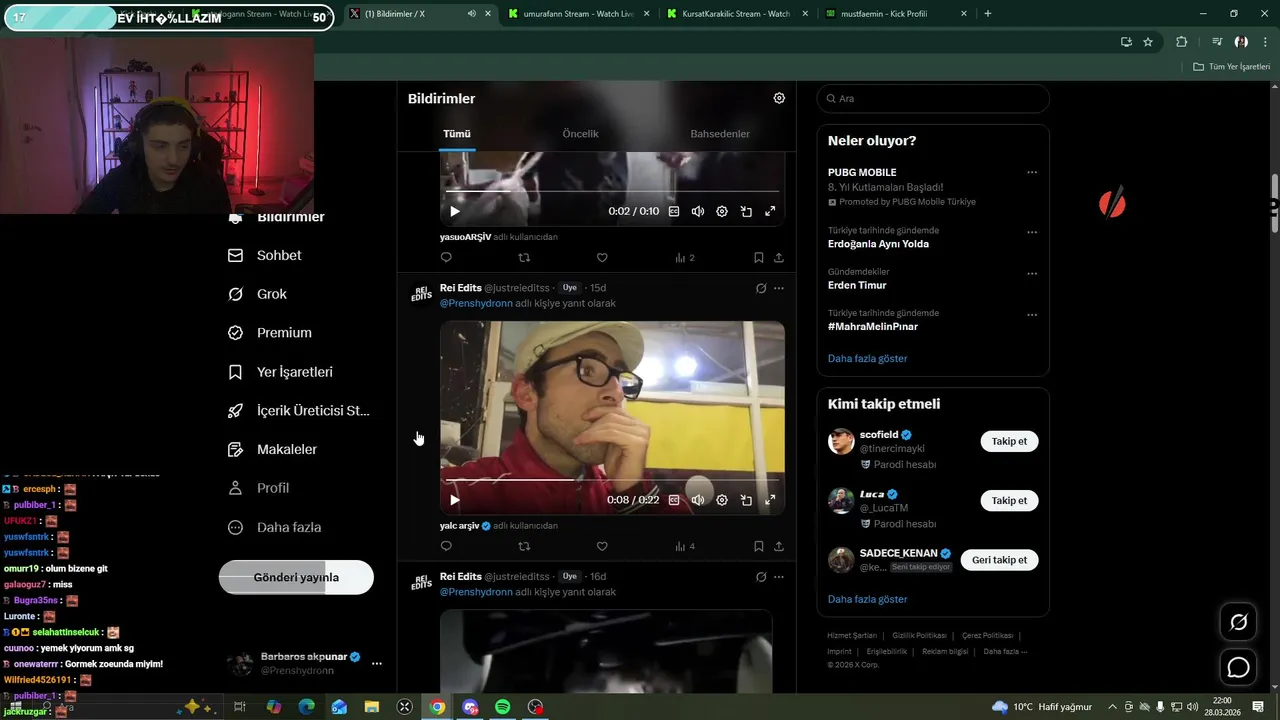This screenshot has height=720, width=1280.
Task: Follow scofield with Takip et
Action: point(1009,441)
